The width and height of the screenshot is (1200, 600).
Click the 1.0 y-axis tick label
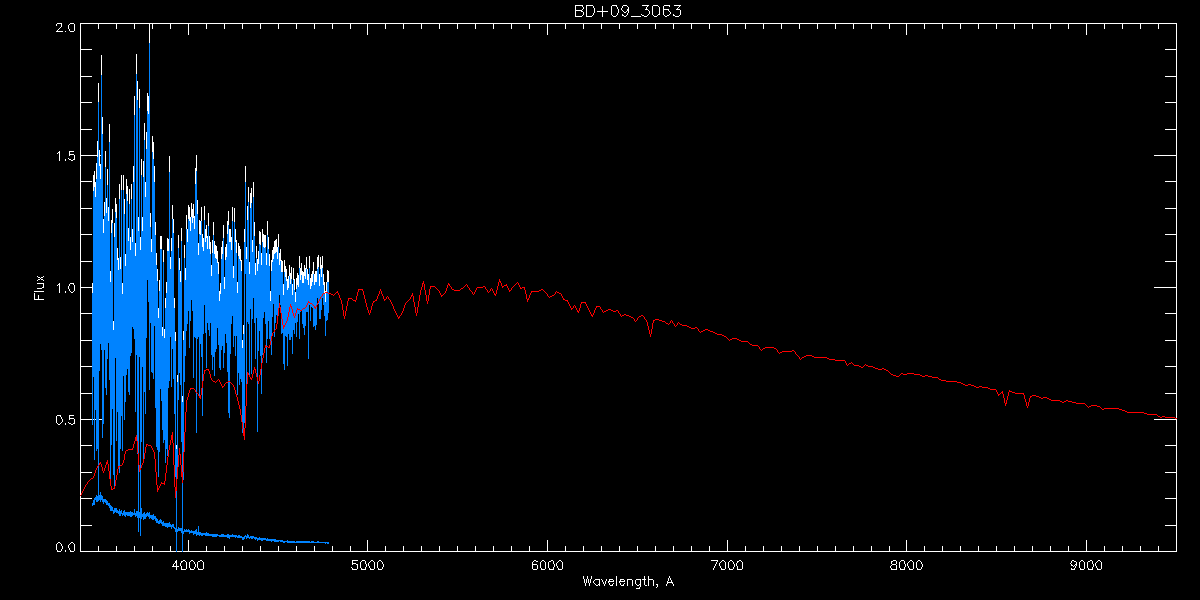[x=64, y=288]
